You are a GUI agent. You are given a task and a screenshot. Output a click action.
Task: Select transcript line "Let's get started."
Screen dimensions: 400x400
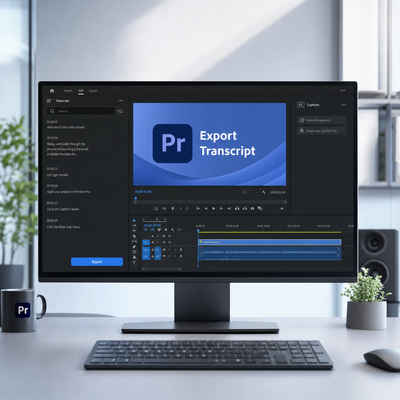click(58, 175)
